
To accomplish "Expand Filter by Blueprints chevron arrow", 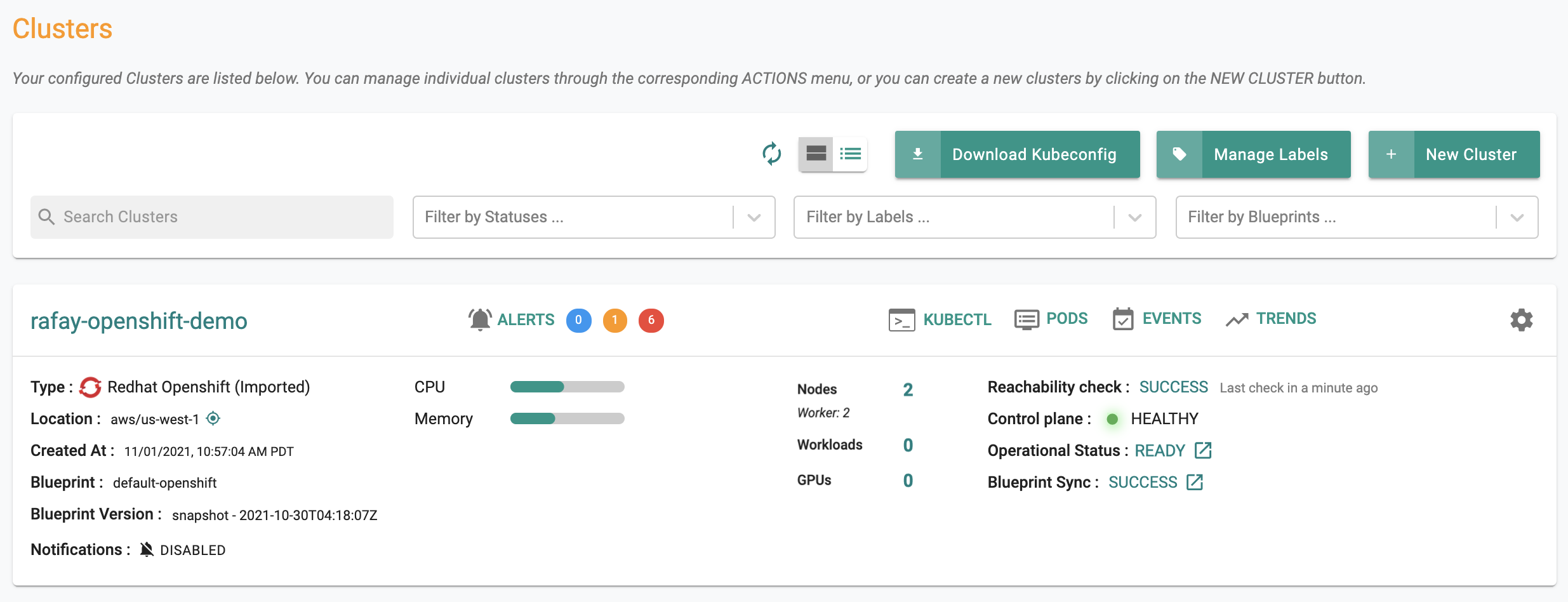I will point(1517,217).
